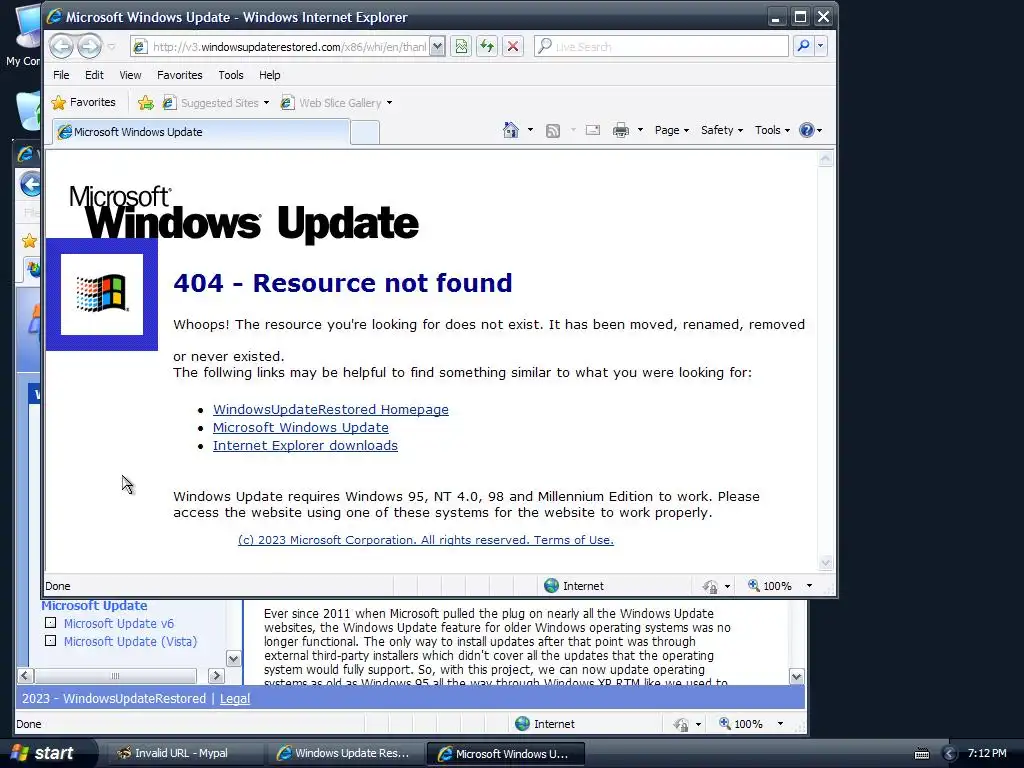Open Microsoft Update (Vista) link in back window

pos(130,641)
